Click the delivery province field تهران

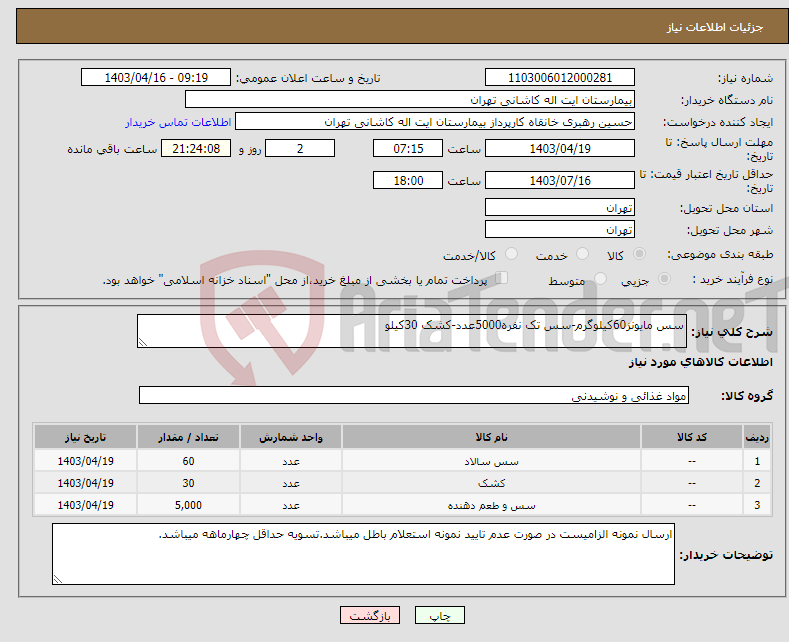(x=560, y=207)
